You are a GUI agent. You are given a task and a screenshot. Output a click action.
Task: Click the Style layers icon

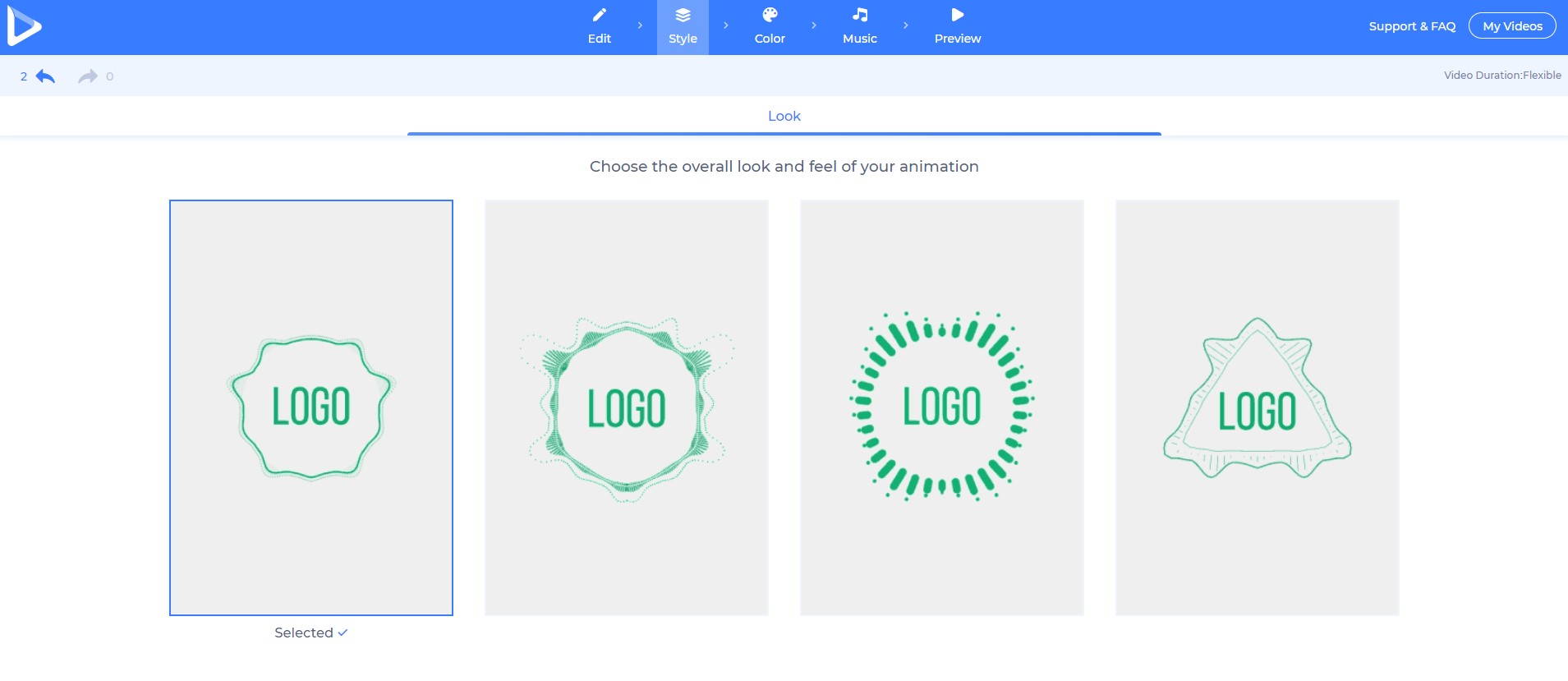click(683, 16)
